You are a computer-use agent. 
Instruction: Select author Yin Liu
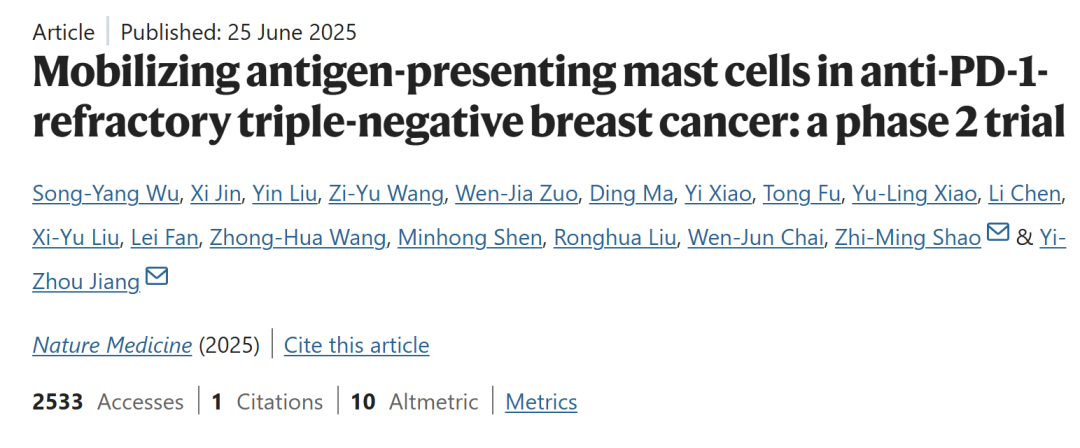[284, 194]
